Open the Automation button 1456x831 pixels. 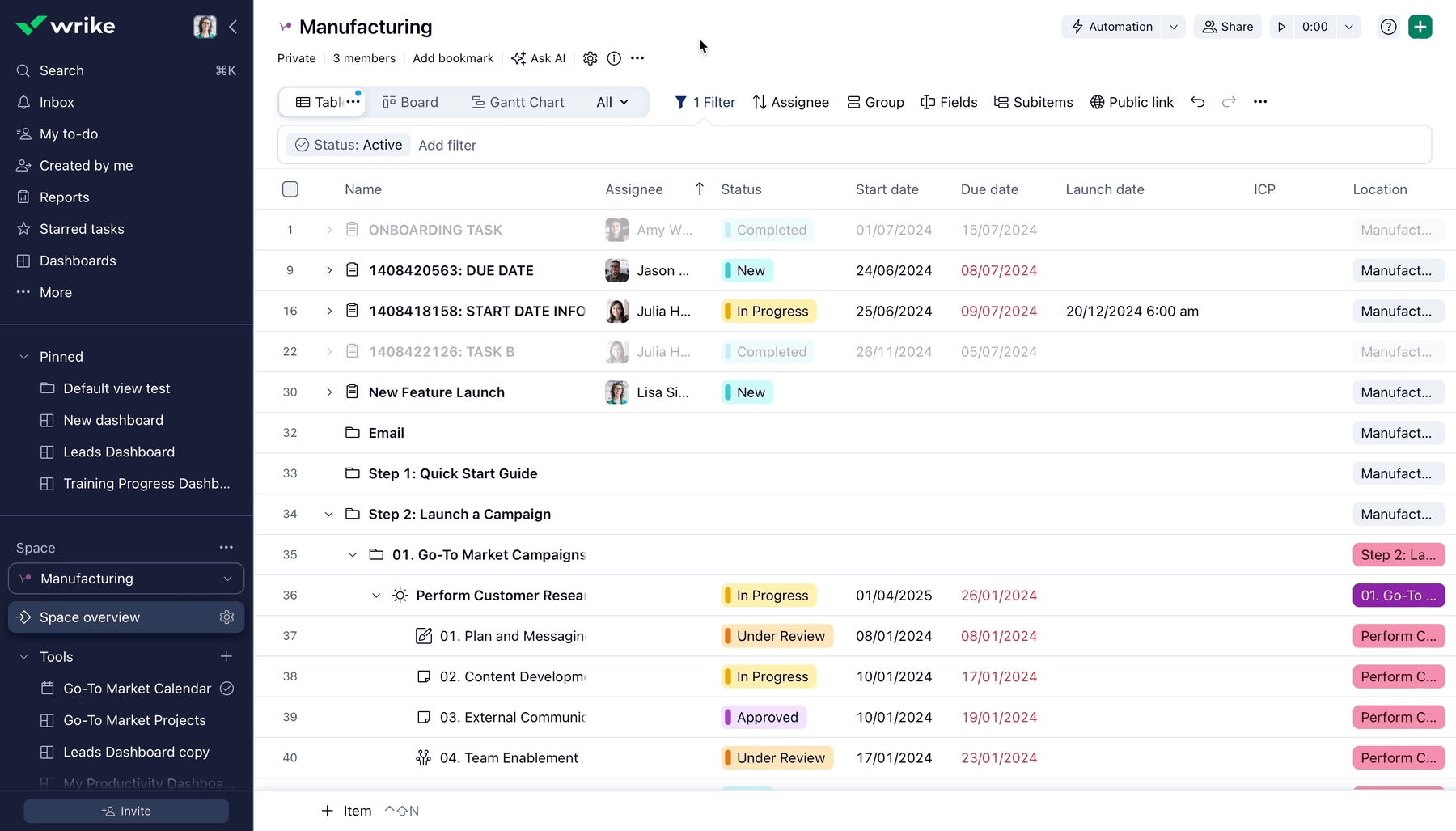[1111, 27]
